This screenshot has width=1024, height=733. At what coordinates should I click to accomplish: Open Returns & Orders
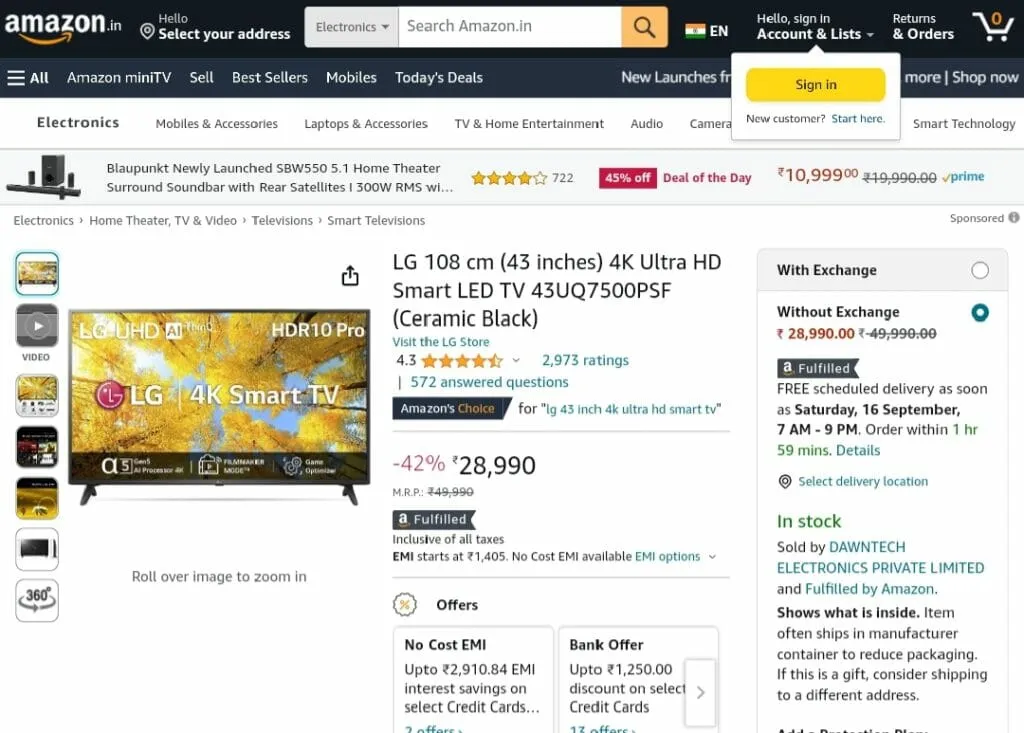click(923, 27)
